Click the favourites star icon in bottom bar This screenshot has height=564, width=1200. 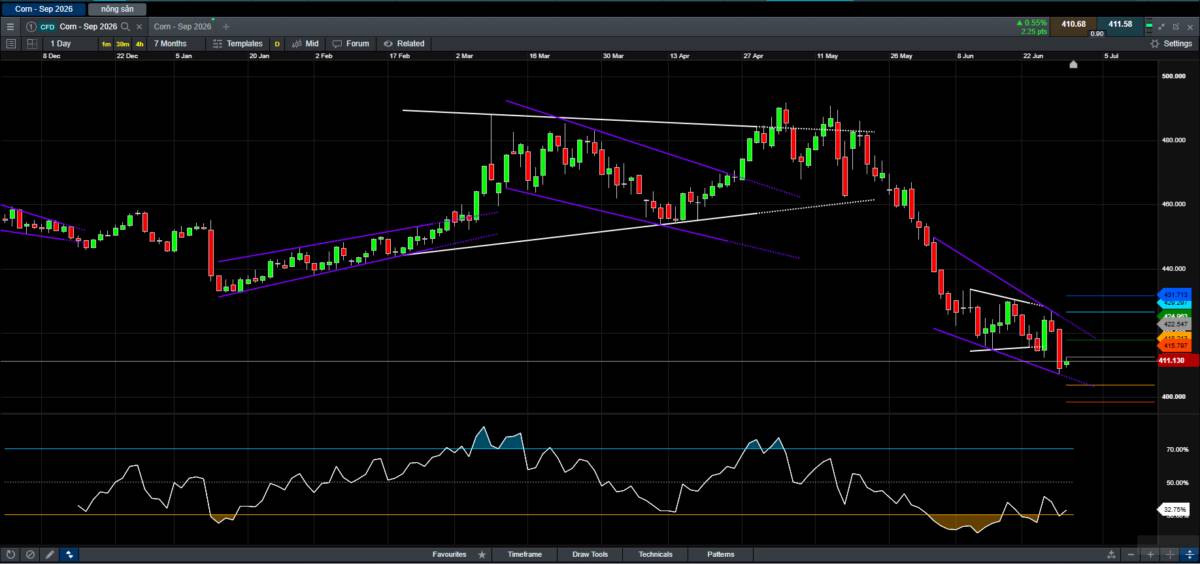click(482, 554)
